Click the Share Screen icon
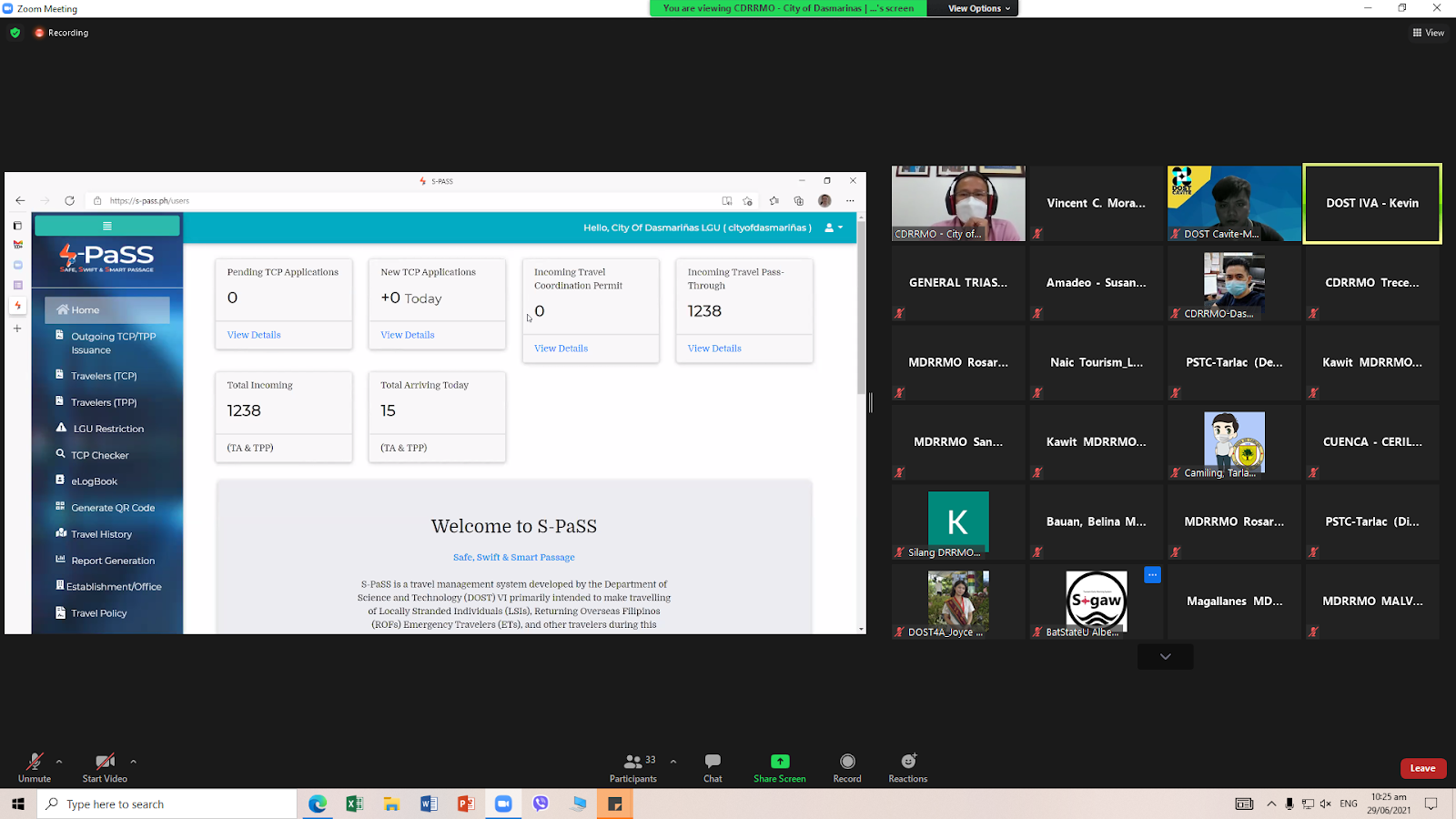Viewport: 1456px width, 819px height. point(780,762)
